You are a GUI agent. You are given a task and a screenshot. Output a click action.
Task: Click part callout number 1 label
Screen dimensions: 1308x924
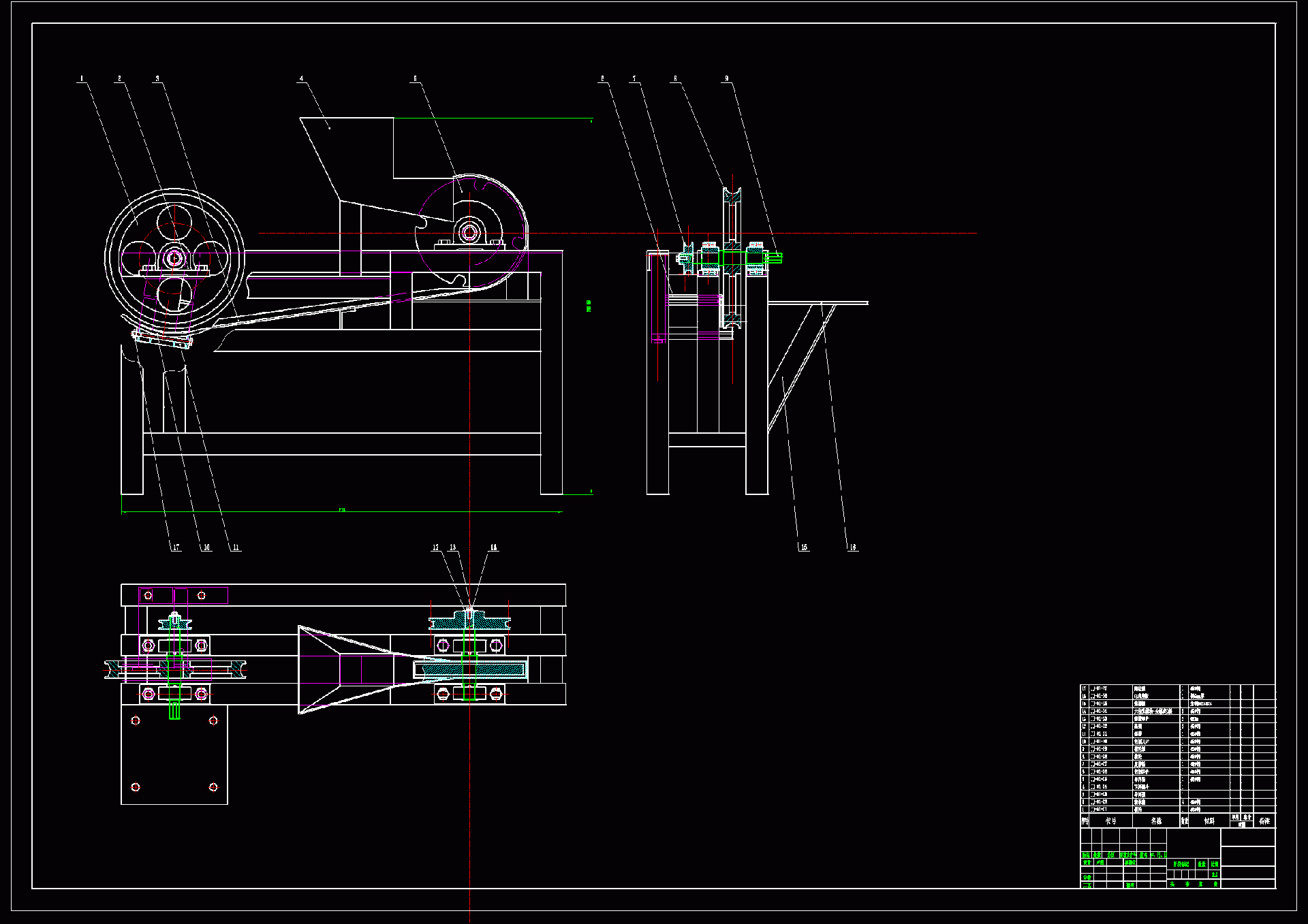pyautogui.click(x=82, y=78)
